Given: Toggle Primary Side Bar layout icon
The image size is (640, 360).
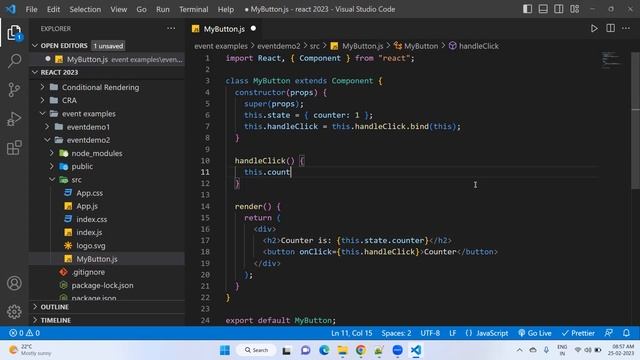Looking at the screenshot, I should tap(527, 9).
